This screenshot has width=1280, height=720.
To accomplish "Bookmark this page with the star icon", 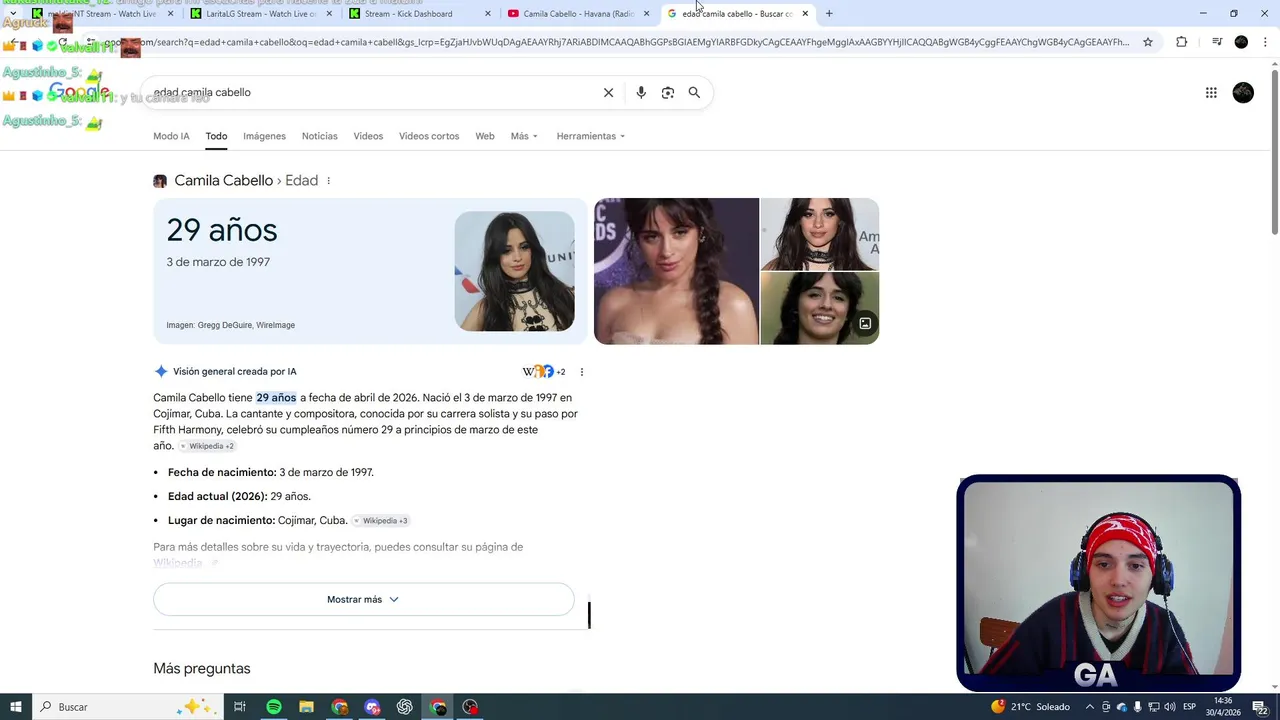I will tap(1148, 42).
